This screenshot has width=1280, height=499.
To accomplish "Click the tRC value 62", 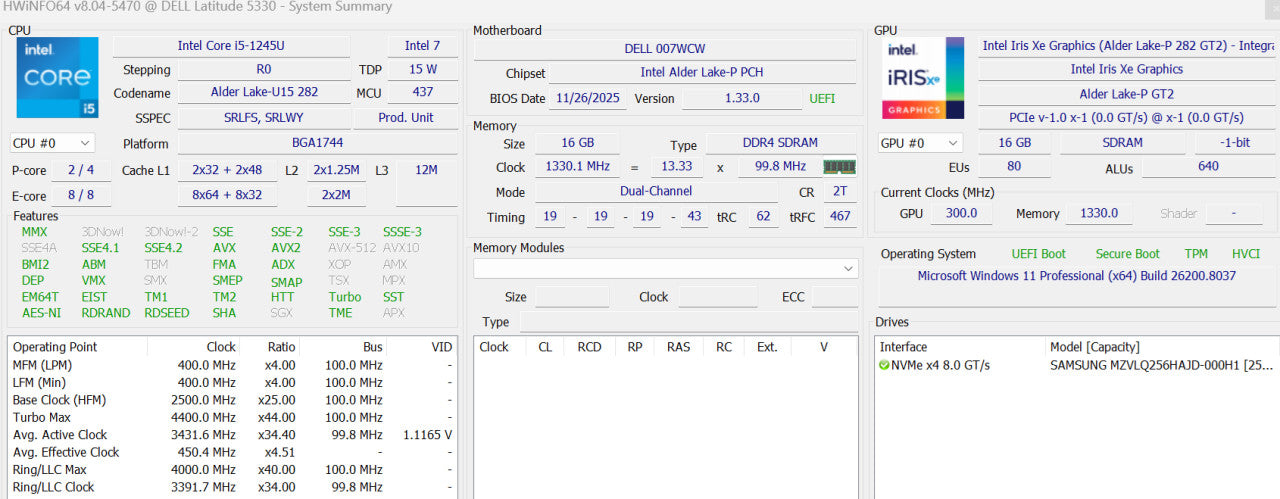I will click(x=764, y=217).
